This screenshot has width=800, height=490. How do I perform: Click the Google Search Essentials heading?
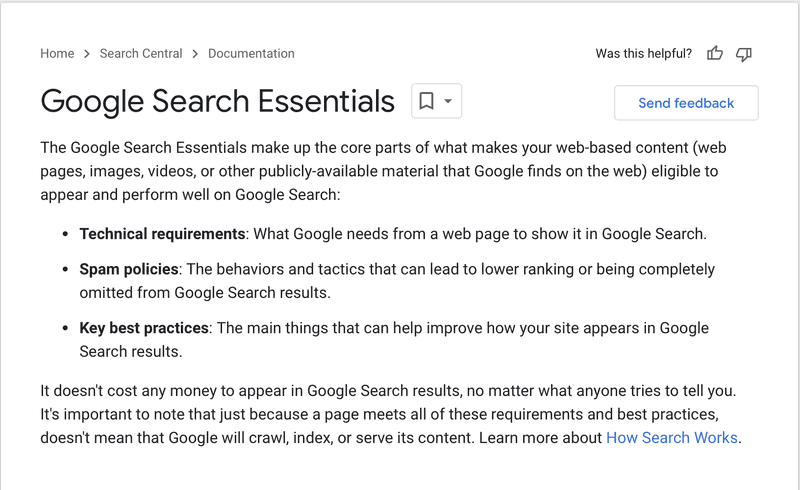tap(218, 101)
